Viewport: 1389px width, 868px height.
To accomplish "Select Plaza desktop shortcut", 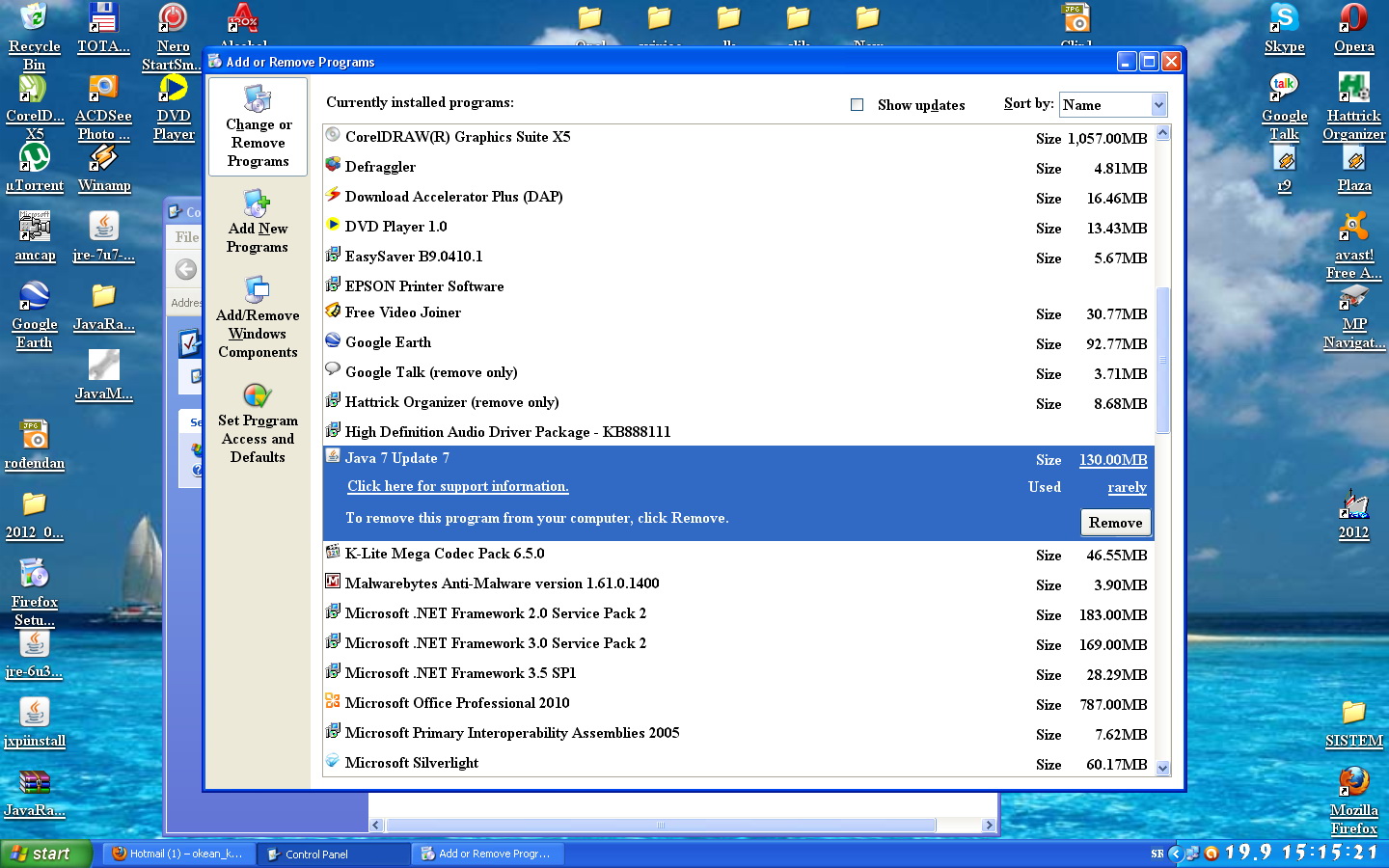I will pos(1353,167).
